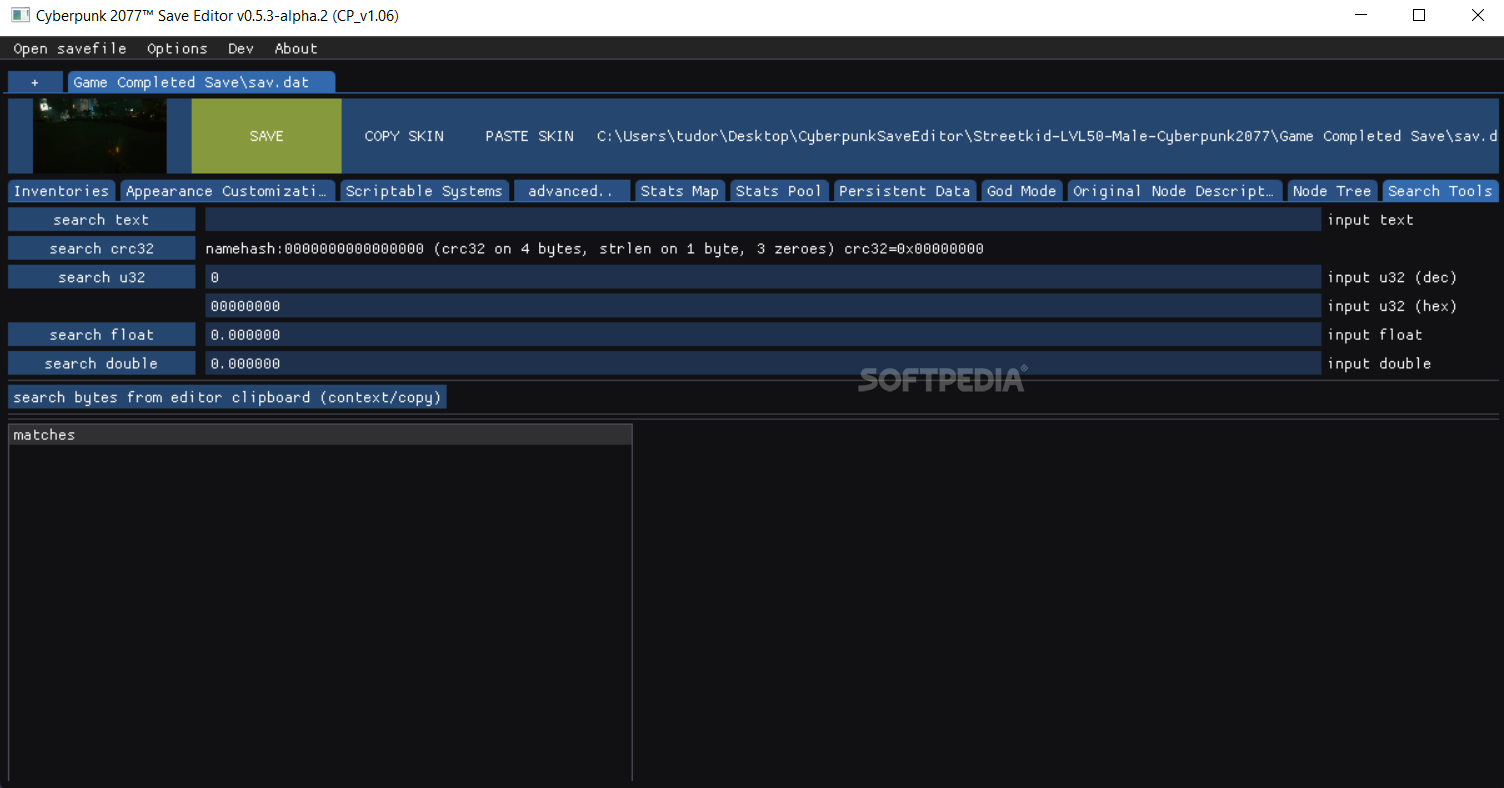Switch to Scriptable Systems tab
Screen dimensions: 1504x788
click(x=424, y=191)
